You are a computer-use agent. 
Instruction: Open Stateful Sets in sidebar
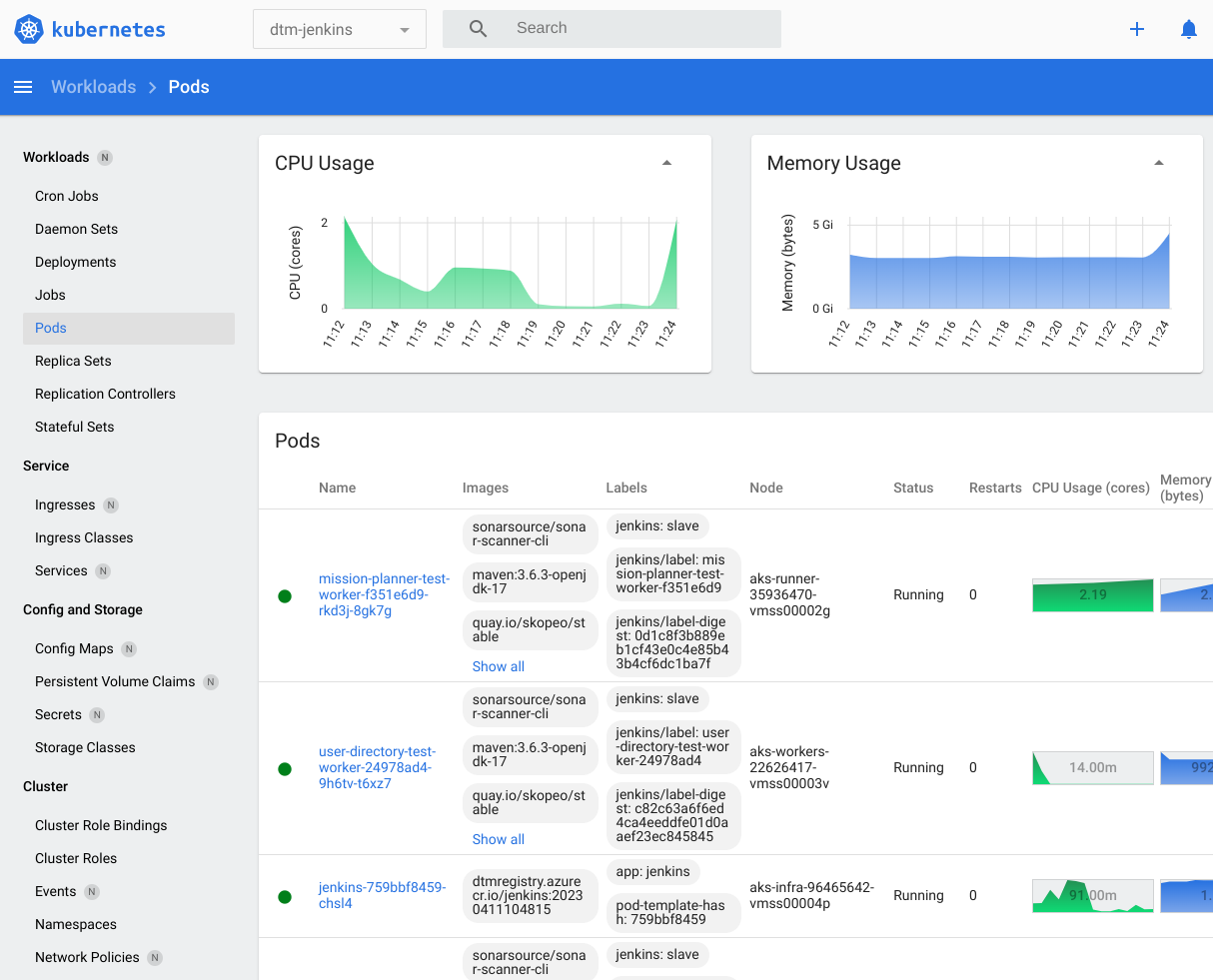pyautogui.click(x=74, y=427)
